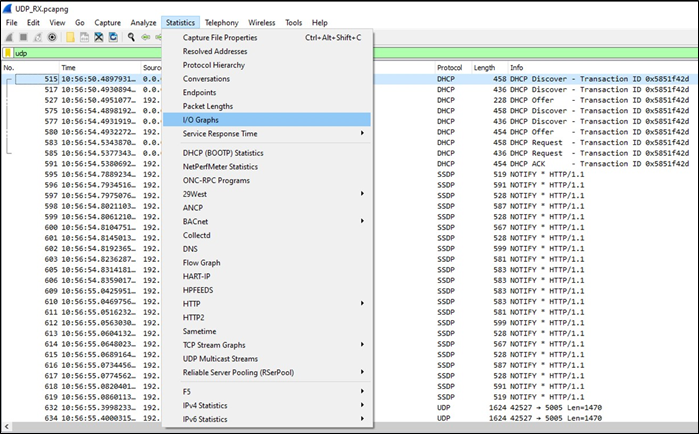Screen dimensions: 699x434
Task: Select NetPerfMeter Statistics entry
Action: tap(267, 167)
